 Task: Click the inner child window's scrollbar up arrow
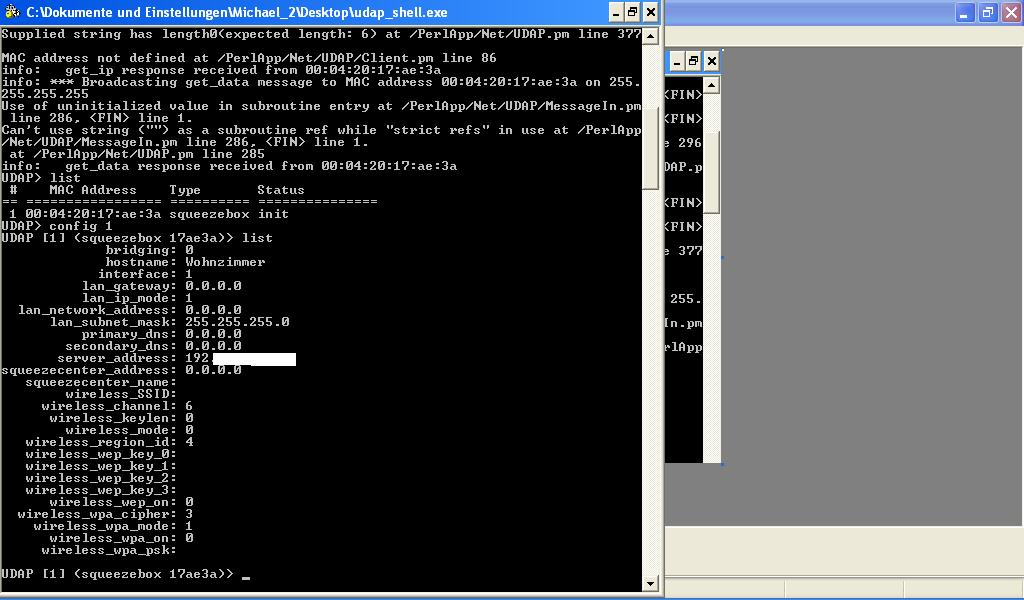(x=712, y=86)
